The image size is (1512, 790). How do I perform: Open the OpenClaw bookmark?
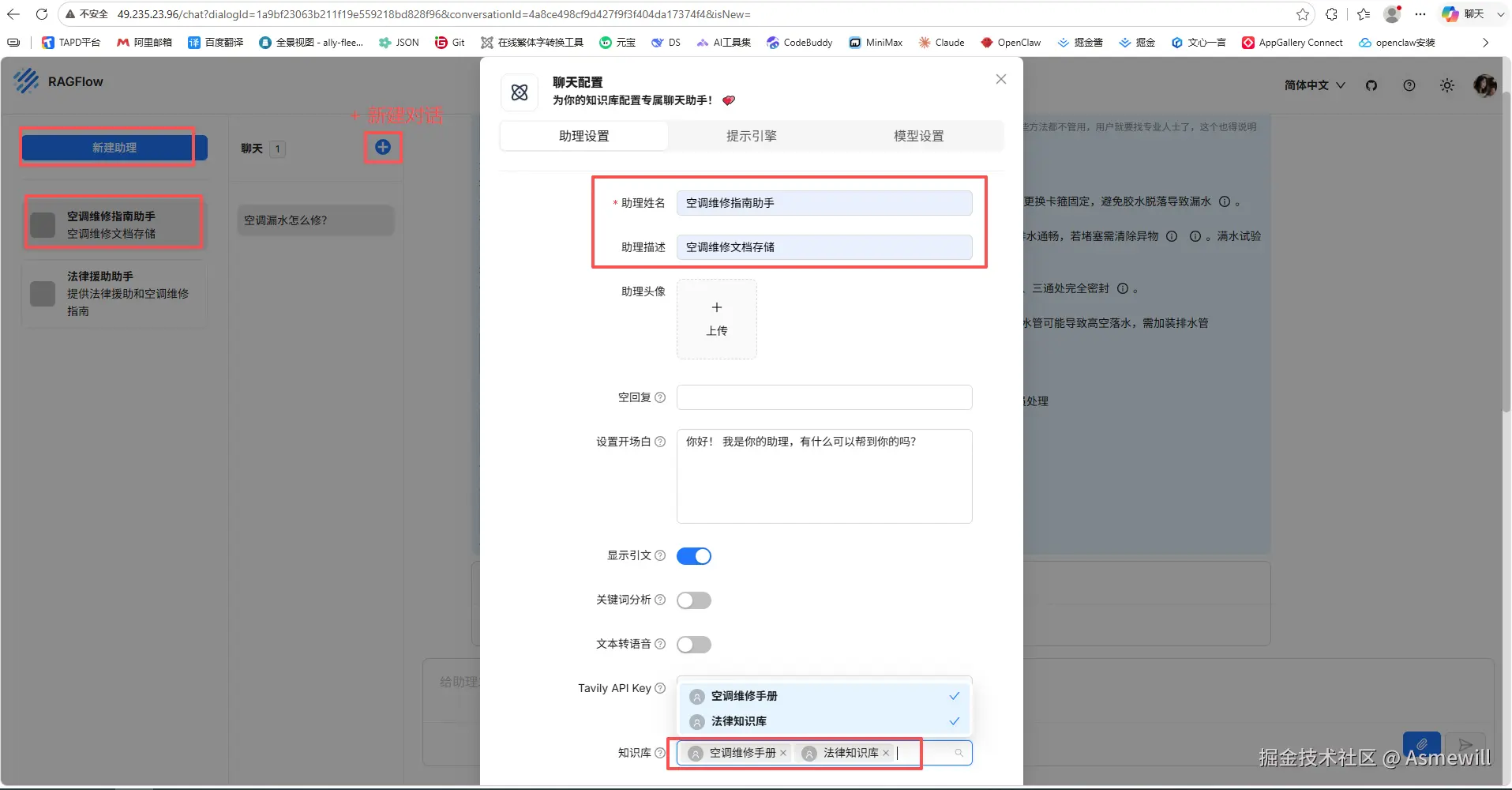point(1011,43)
